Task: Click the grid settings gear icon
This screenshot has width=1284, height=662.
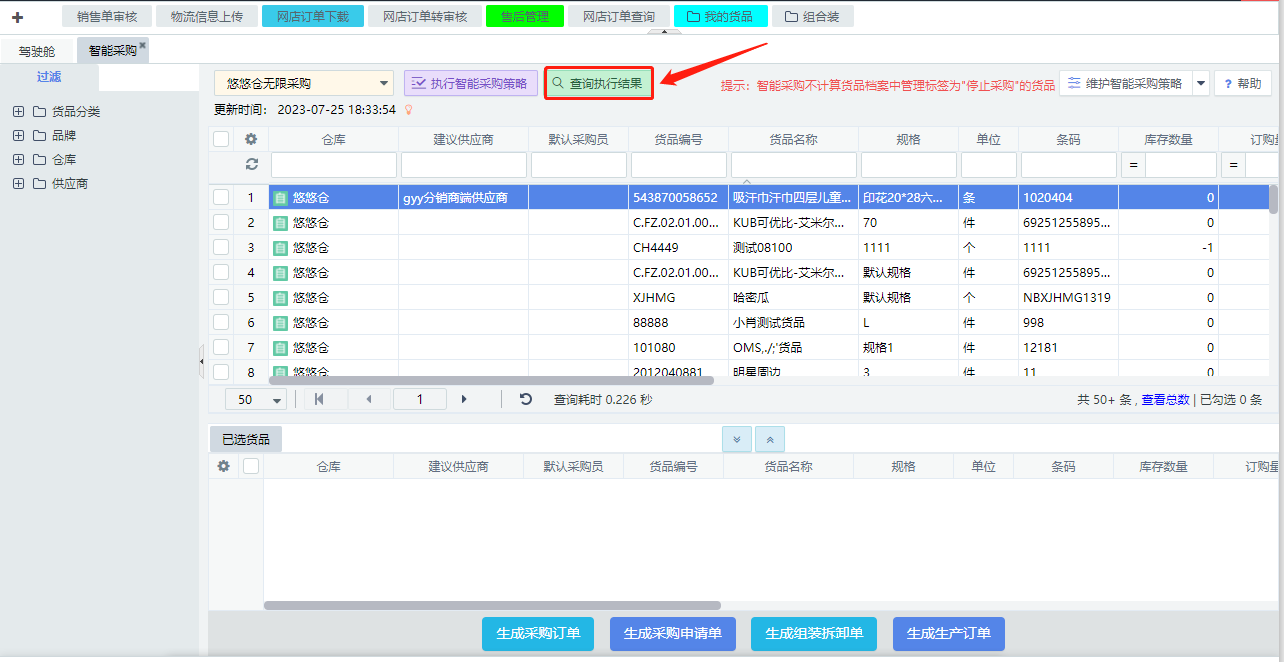Action: click(251, 140)
